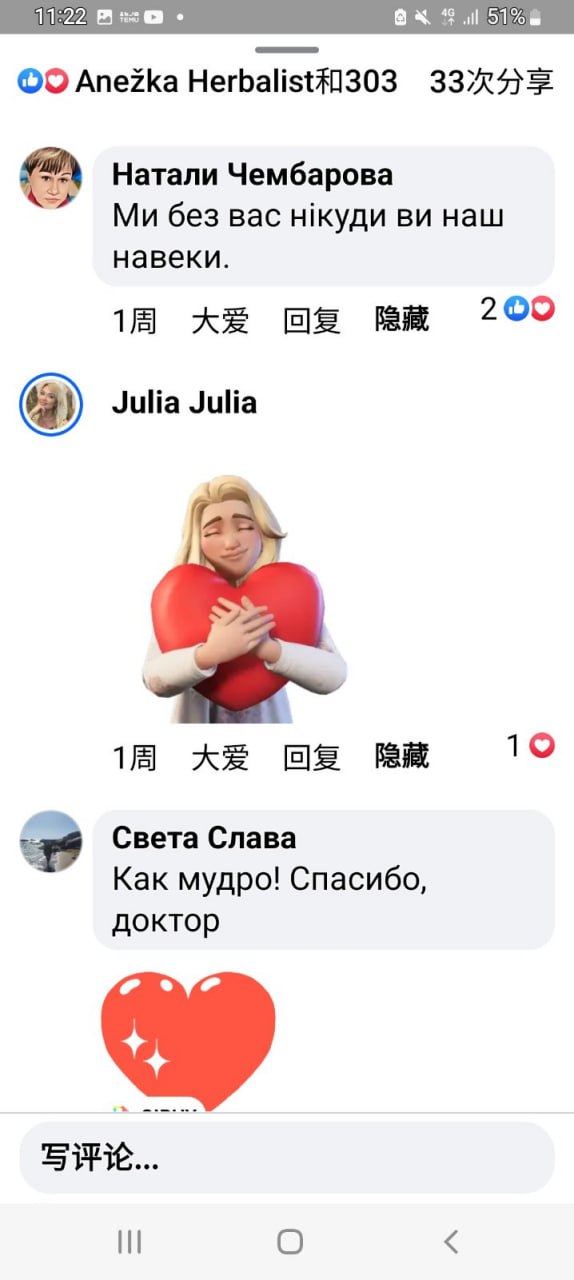Tap Натали Чембарова's profile avatar
574x1280 pixels.
51,178
